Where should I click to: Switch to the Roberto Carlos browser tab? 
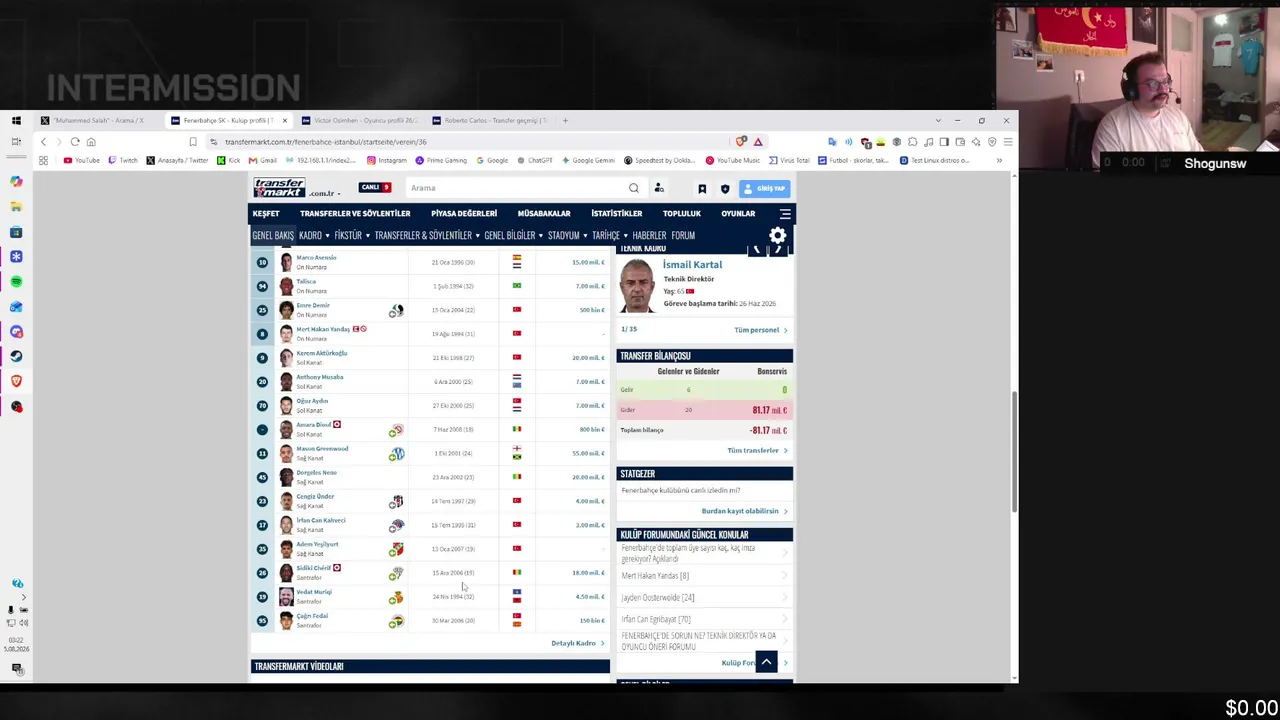pyautogui.click(x=492, y=120)
